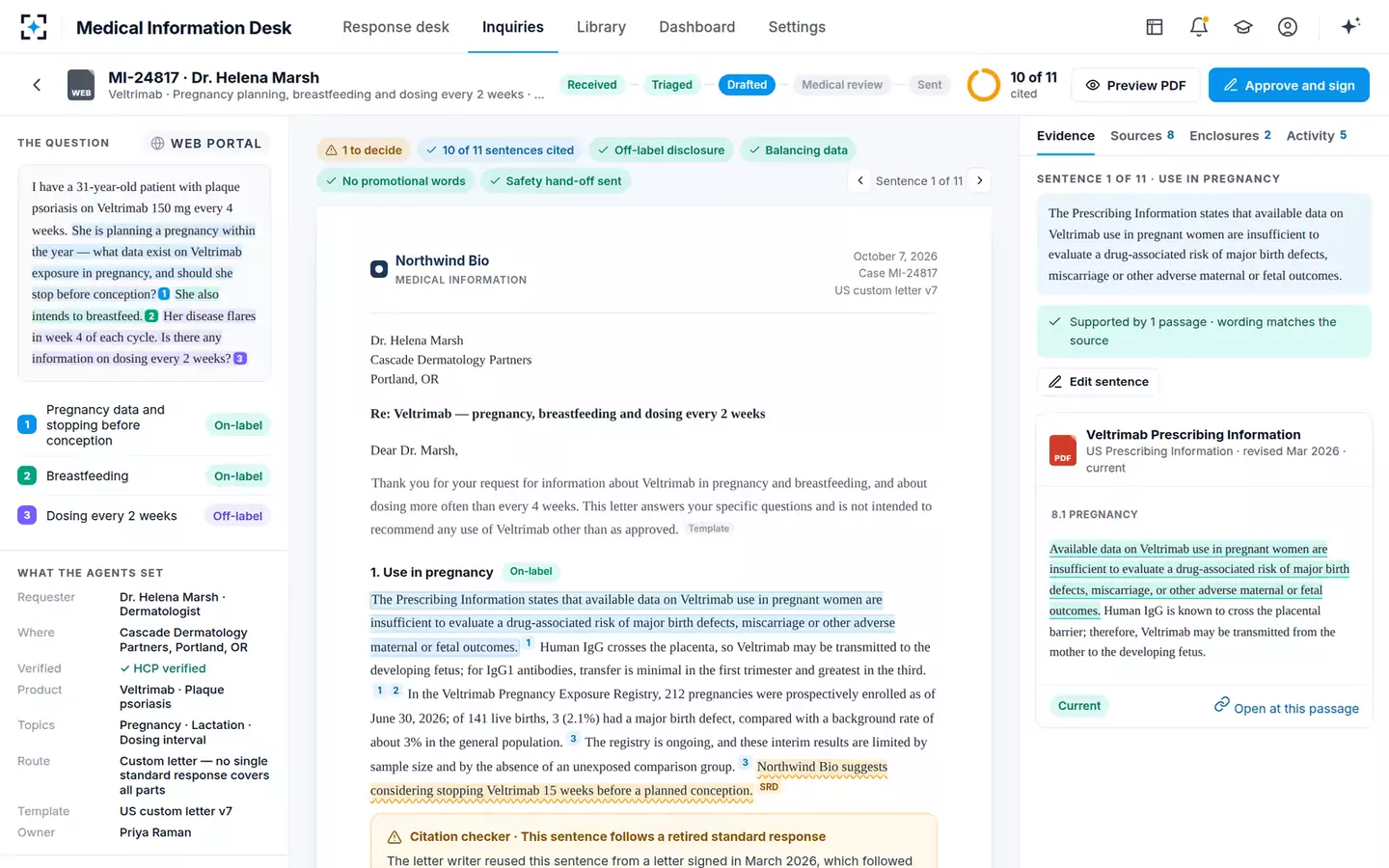This screenshot has height=868, width=1389.
Task: Select the Evidence panel tab
Action: pyautogui.click(x=1066, y=136)
